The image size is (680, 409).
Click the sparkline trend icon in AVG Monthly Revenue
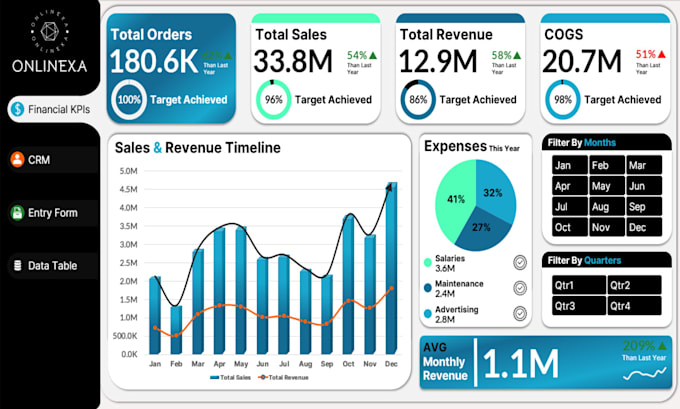(x=644, y=374)
